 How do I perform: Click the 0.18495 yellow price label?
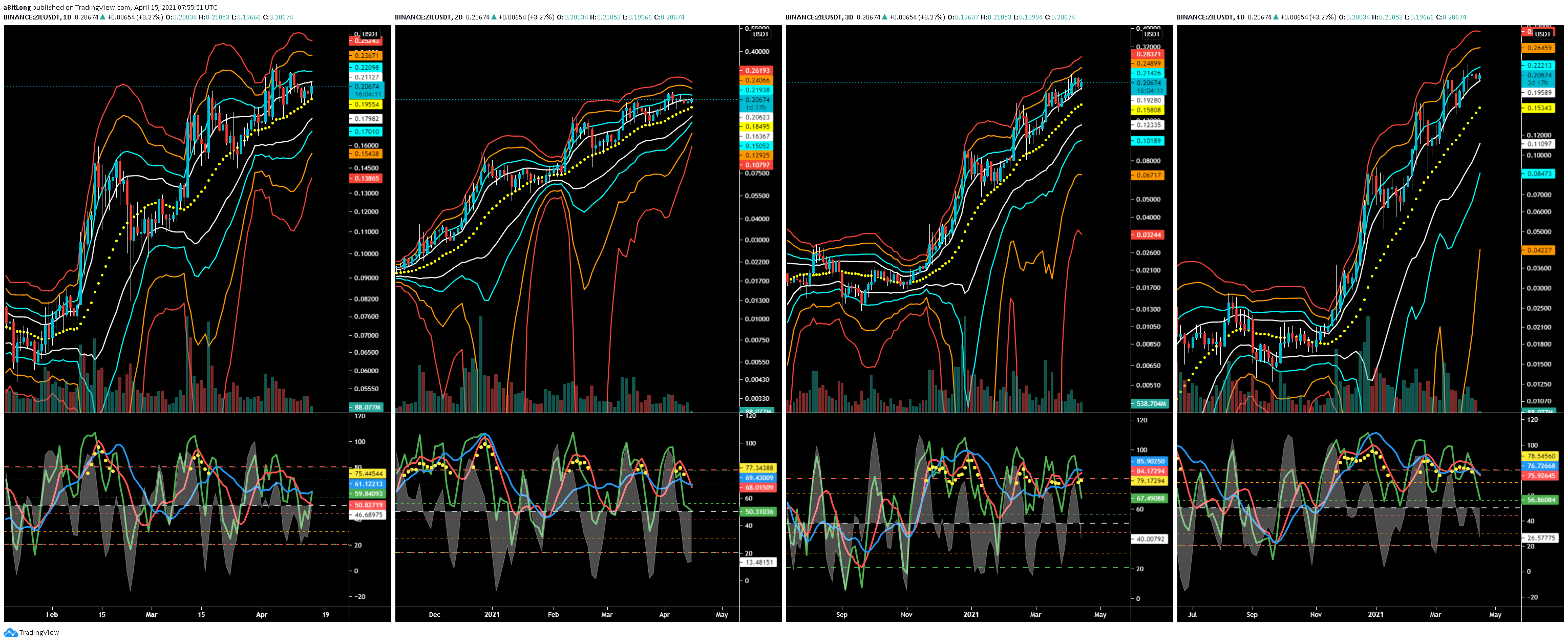point(757,126)
